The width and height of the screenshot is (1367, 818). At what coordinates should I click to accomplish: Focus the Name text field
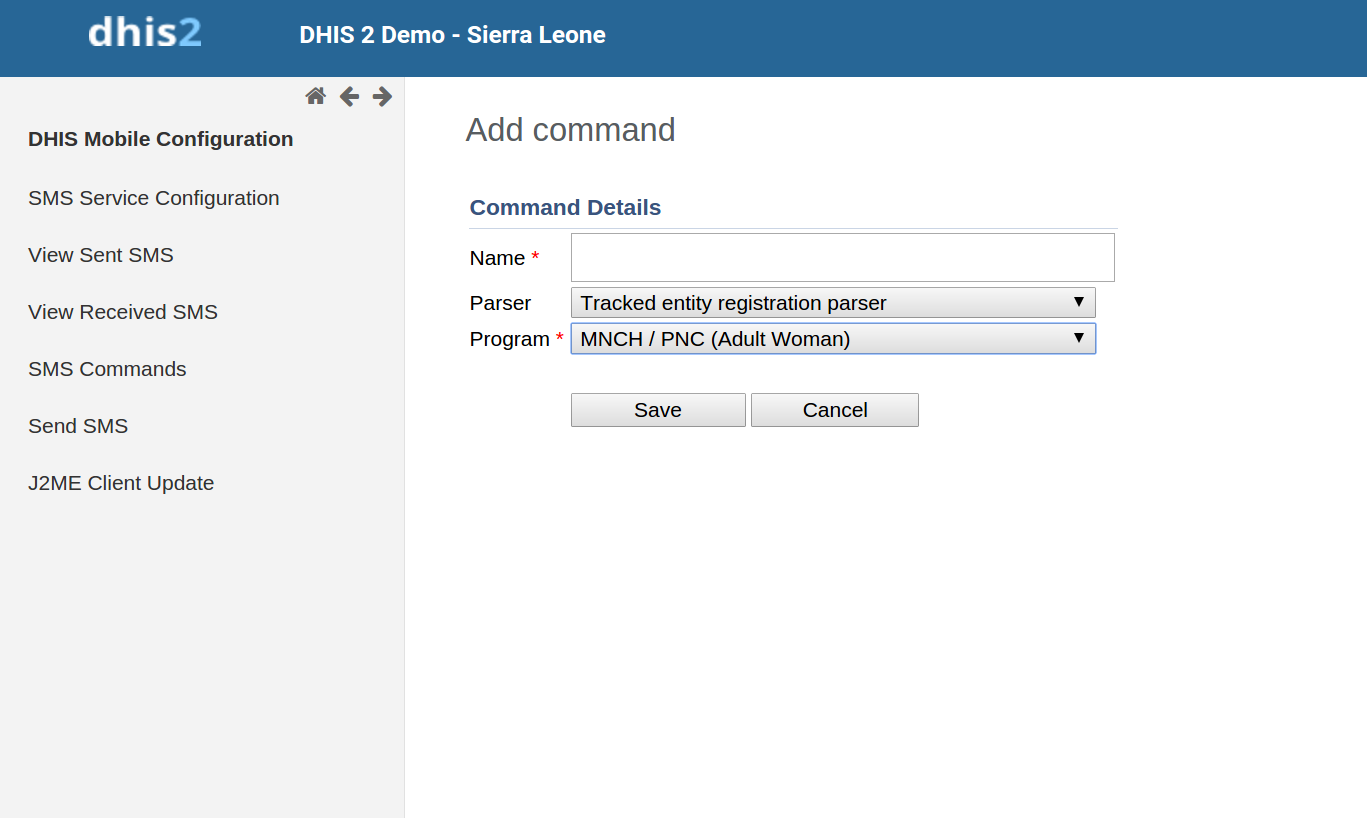pos(842,258)
